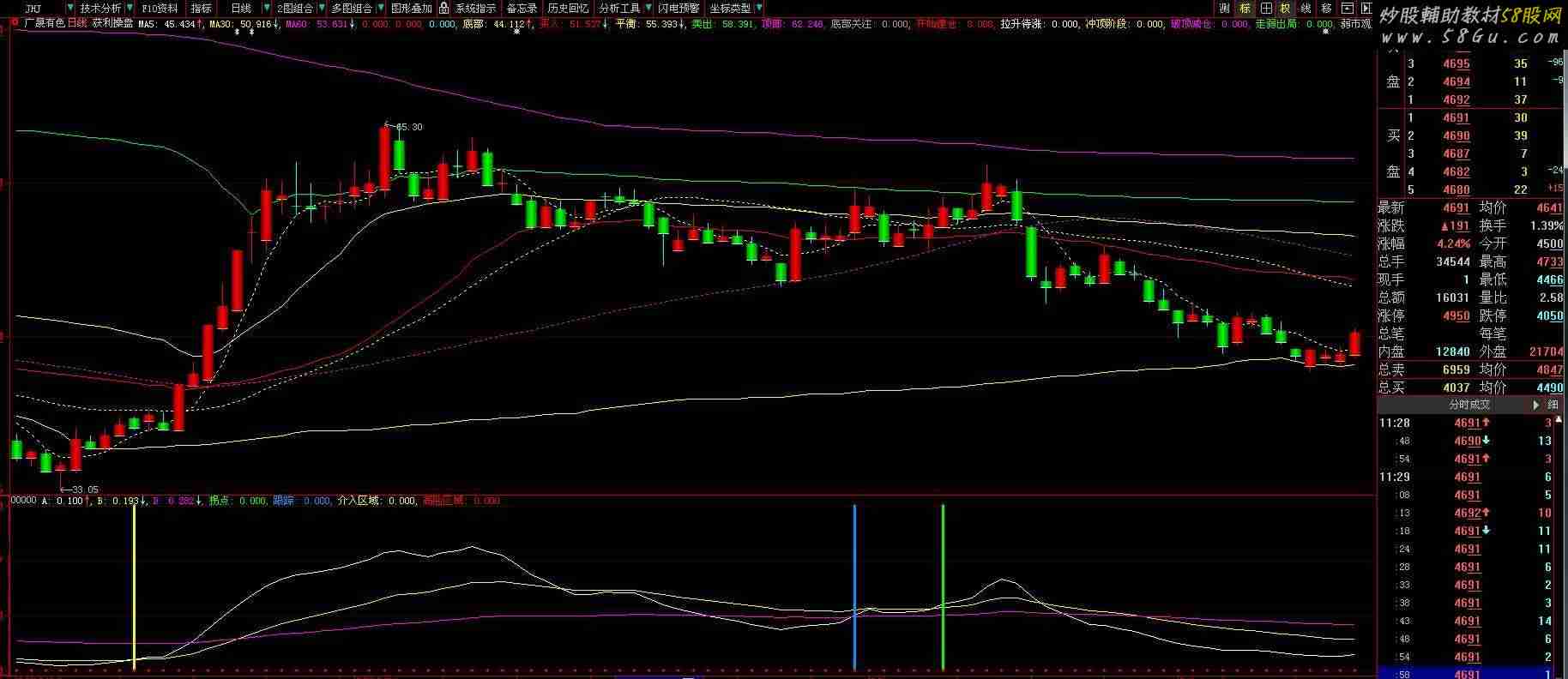
Task: Open the F10资料 info page
Action: pyautogui.click(x=160, y=8)
